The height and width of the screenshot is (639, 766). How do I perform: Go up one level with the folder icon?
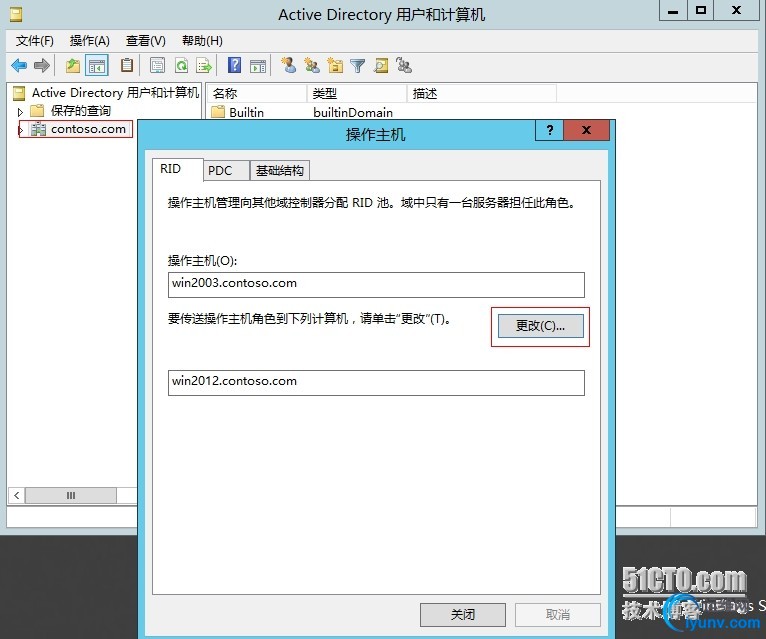(x=73, y=65)
